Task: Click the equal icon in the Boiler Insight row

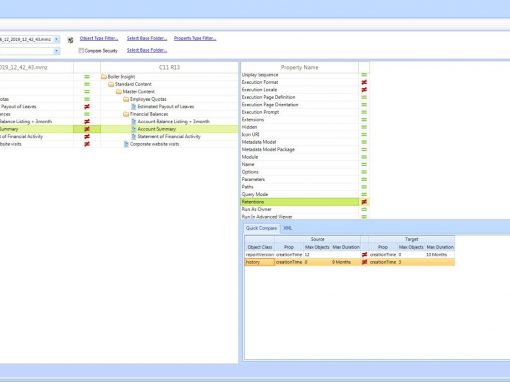Action: pos(87,77)
